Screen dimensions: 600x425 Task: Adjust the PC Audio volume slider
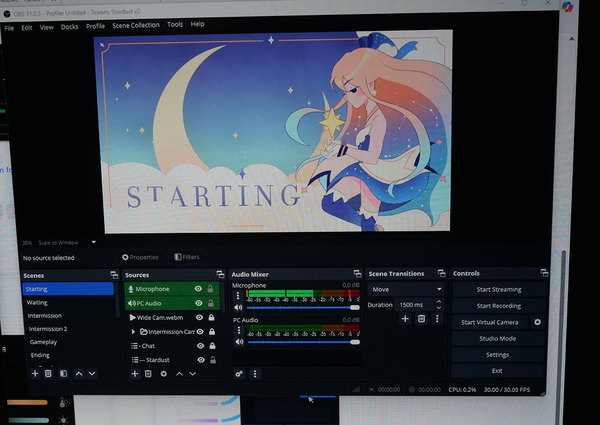point(304,342)
